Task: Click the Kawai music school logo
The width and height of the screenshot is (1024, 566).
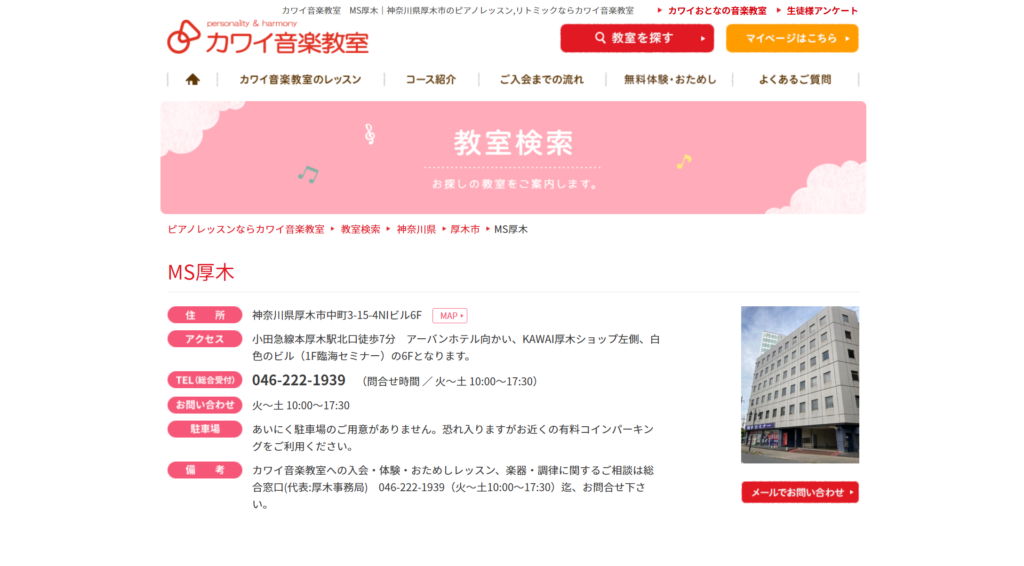Action: point(268,37)
